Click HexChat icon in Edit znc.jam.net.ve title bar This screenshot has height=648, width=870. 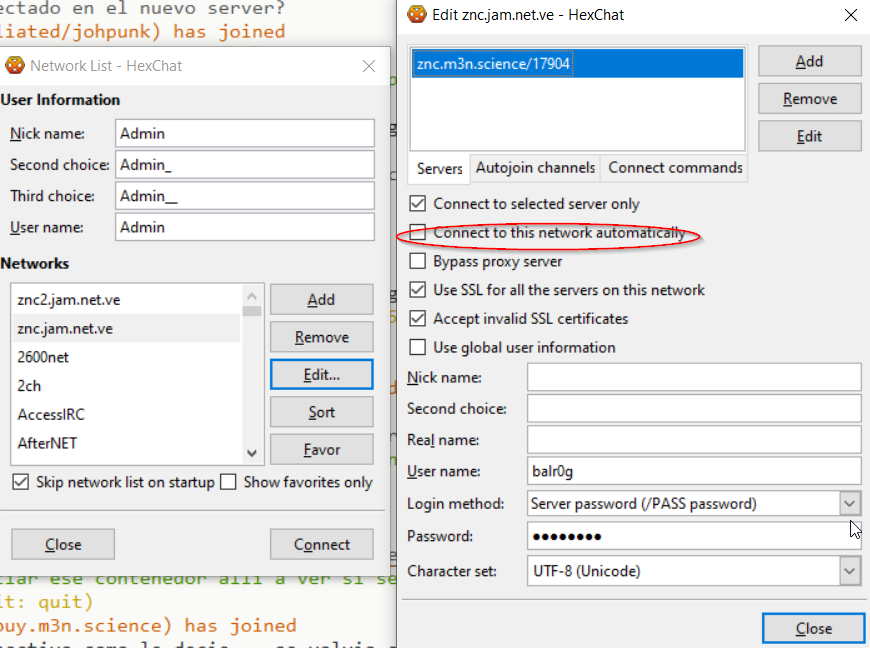point(417,14)
